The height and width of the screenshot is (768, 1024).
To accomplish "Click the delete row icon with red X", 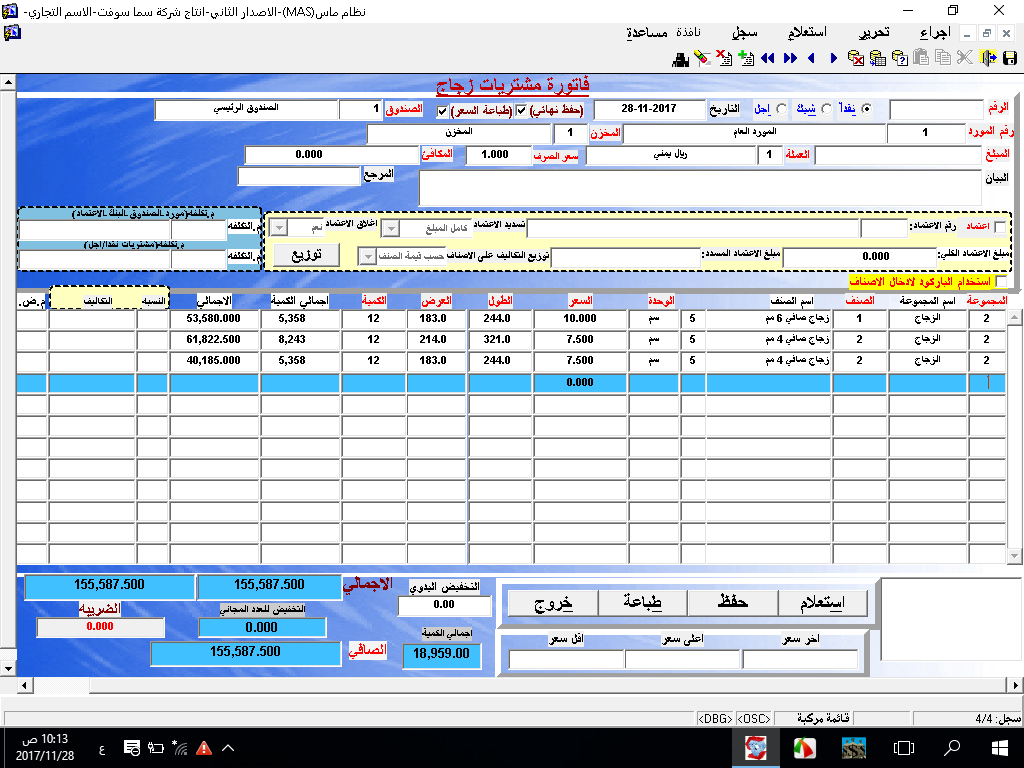I will tap(723, 58).
